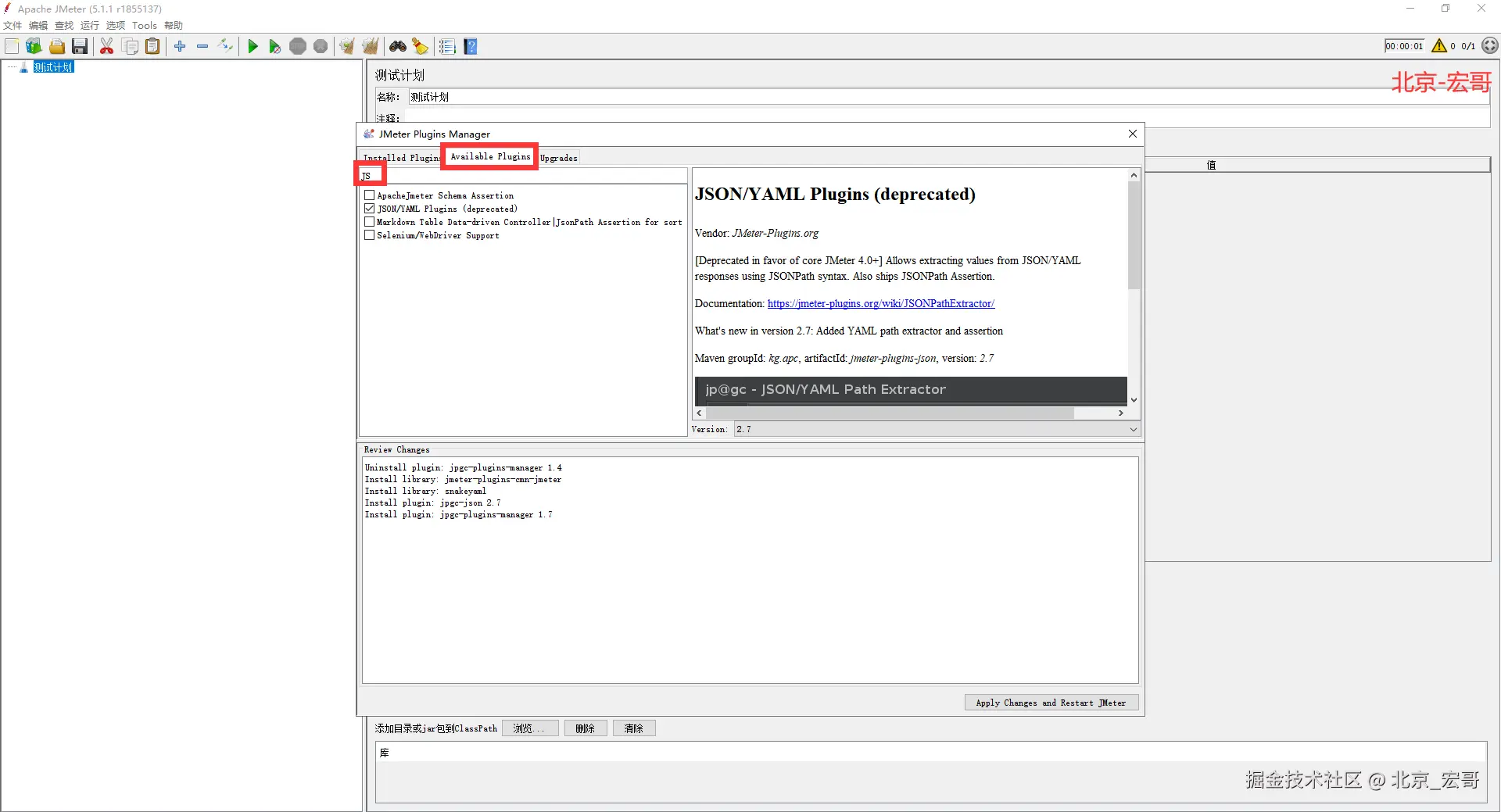Open the 文件 menu

coord(13,26)
